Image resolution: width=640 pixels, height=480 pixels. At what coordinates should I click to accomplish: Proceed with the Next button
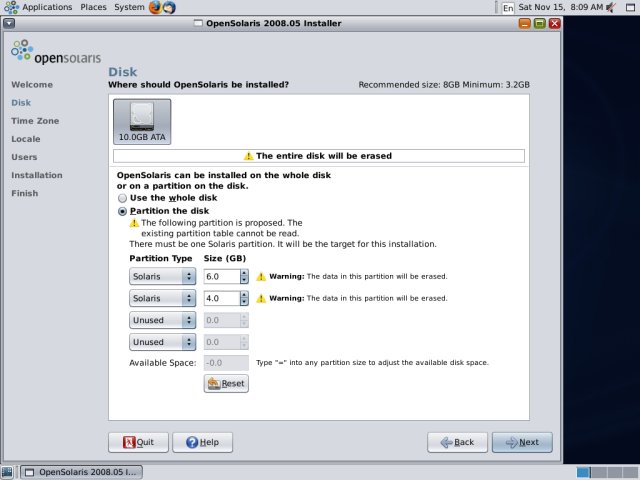(522, 442)
